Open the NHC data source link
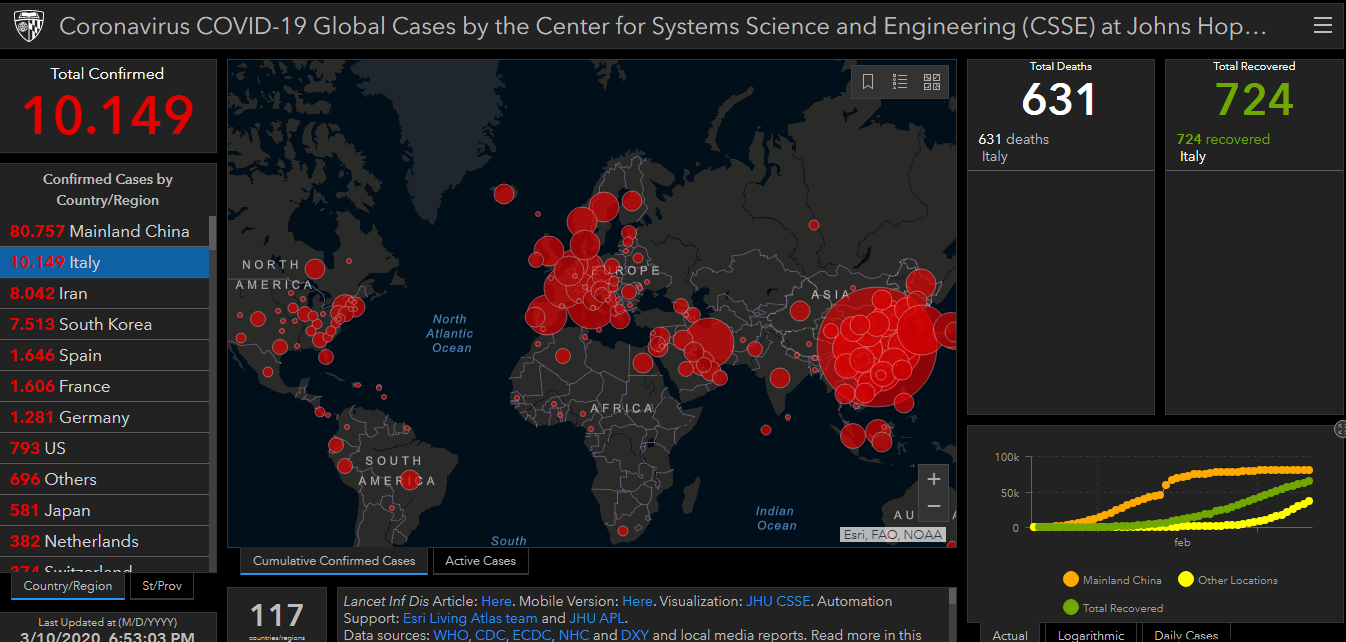The image size is (1346, 642). point(574,635)
